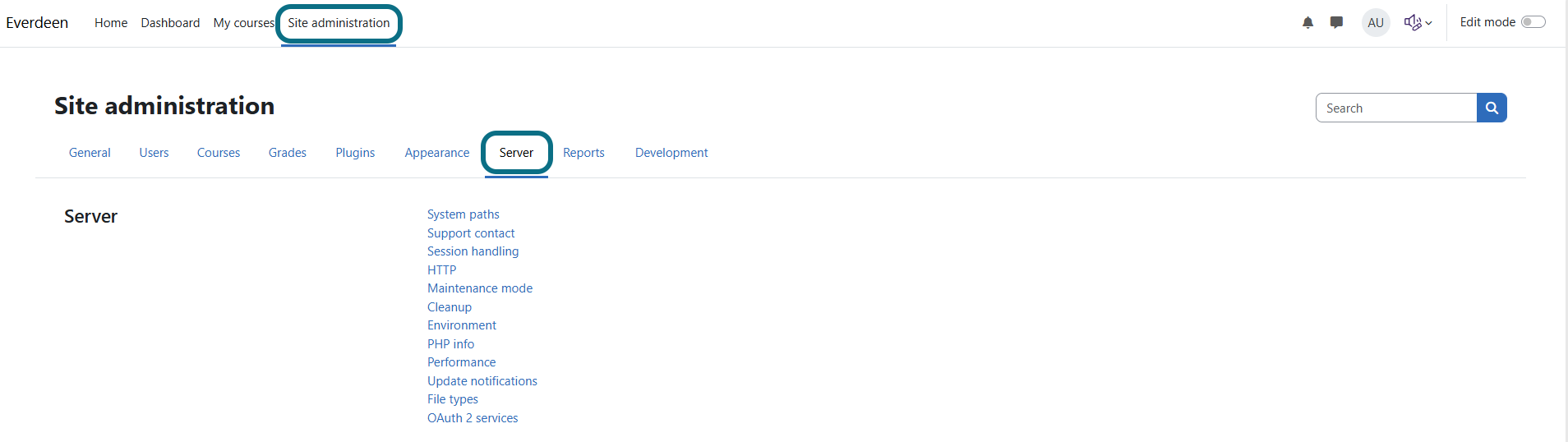Screen dimensions: 1568x442
Task: Switch to the Users tab
Action: (x=154, y=153)
